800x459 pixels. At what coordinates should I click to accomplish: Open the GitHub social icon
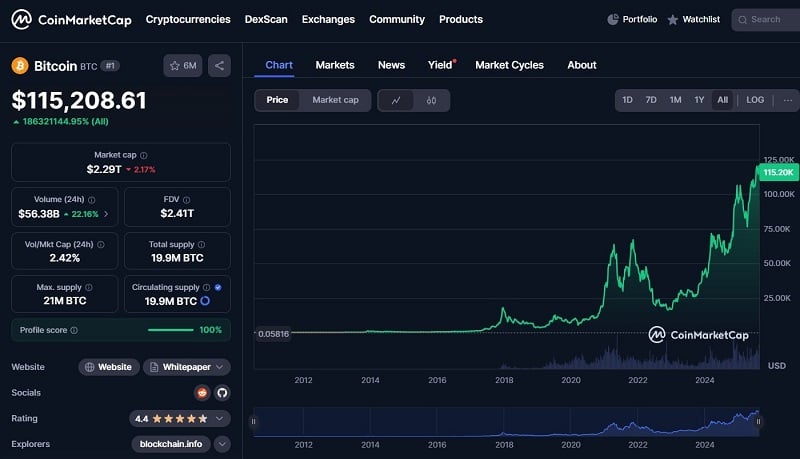tap(222, 393)
